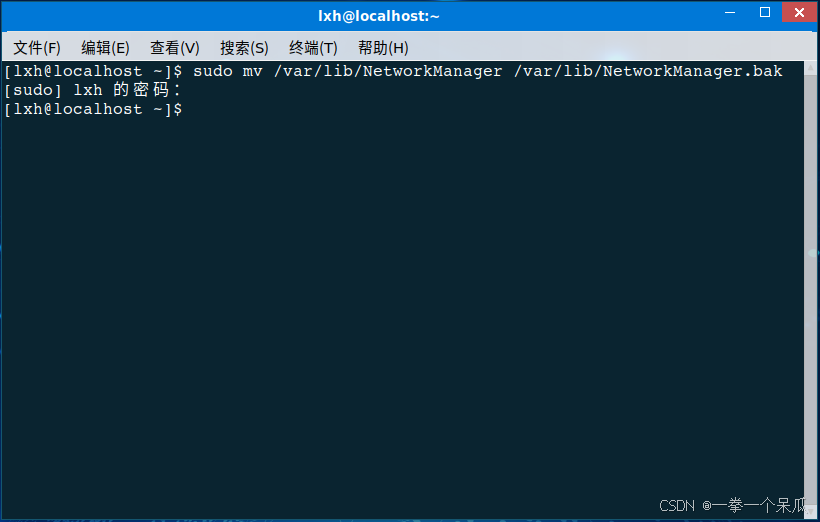Click the CSDN watermark text
The width and height of the screenshot is (820, 522).
coord(677,506)
